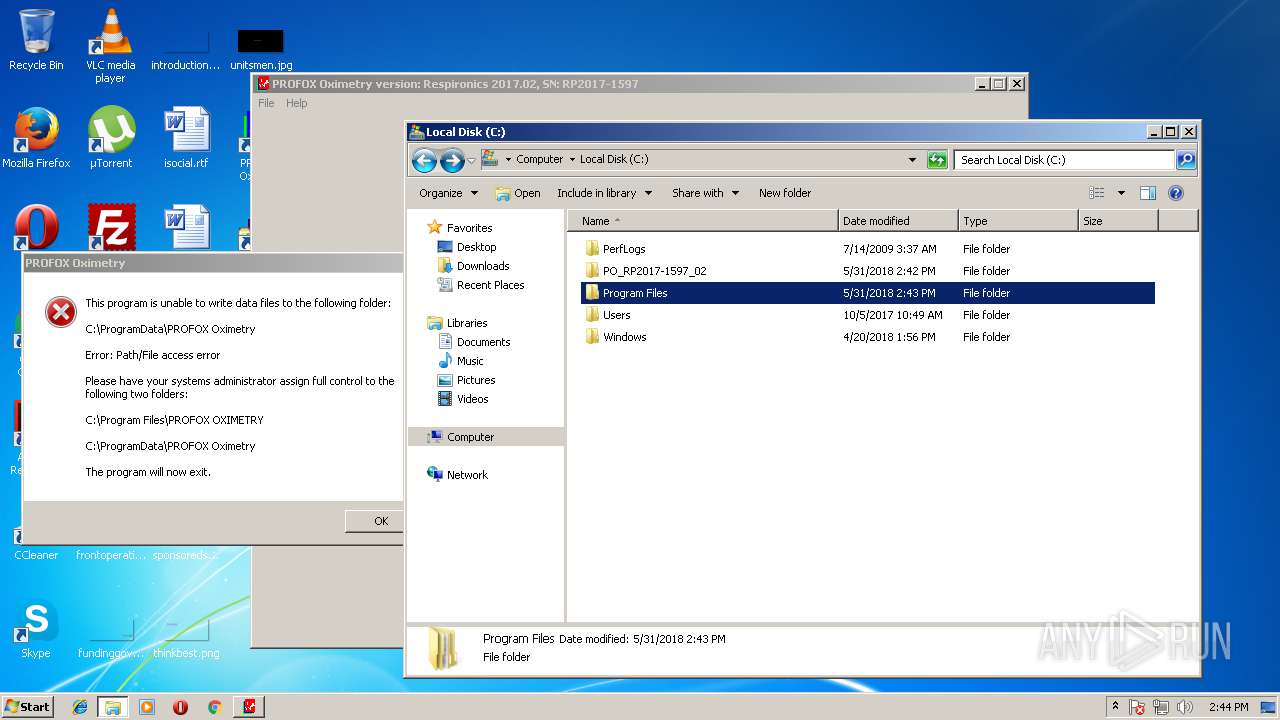Sort by the Size column header
Screen dimensions: 1280x720
coord(1118,221)
